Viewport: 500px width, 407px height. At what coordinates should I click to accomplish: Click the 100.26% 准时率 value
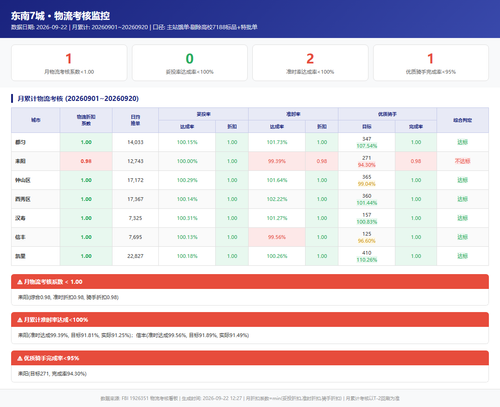(277, 256)
